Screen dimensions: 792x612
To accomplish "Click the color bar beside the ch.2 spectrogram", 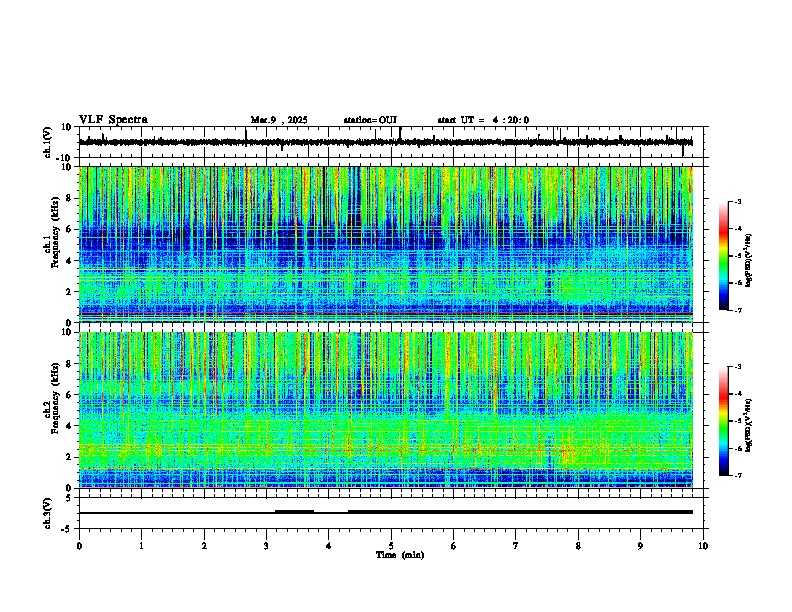I will 723,421.
